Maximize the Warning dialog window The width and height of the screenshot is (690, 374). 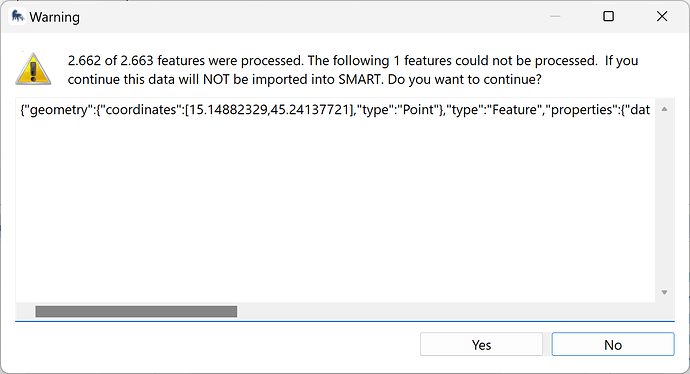coord(609,17)
